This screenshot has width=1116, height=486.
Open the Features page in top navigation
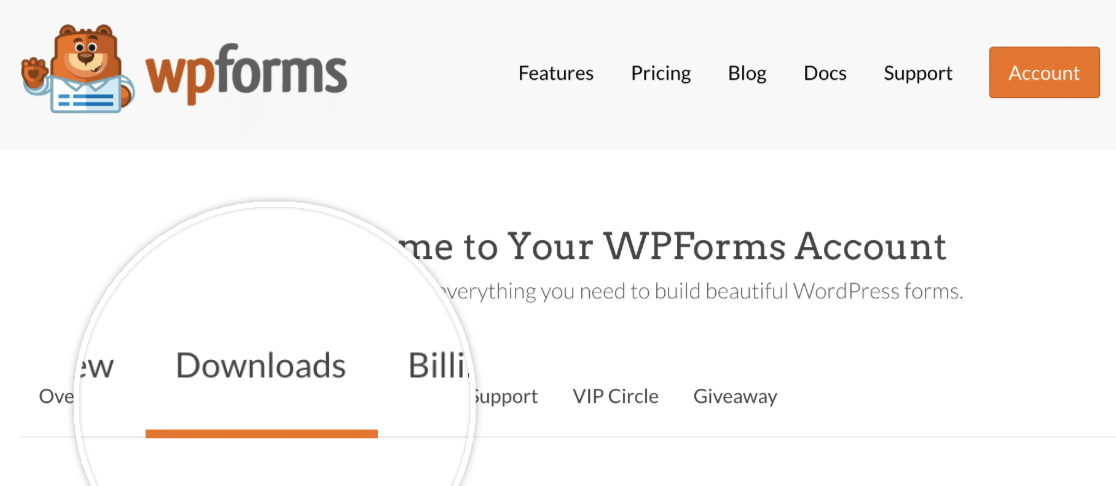click(556, 73)
